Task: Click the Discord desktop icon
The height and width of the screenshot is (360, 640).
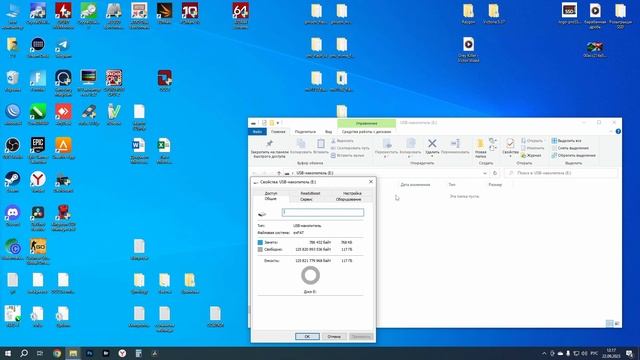Action: 13,216
